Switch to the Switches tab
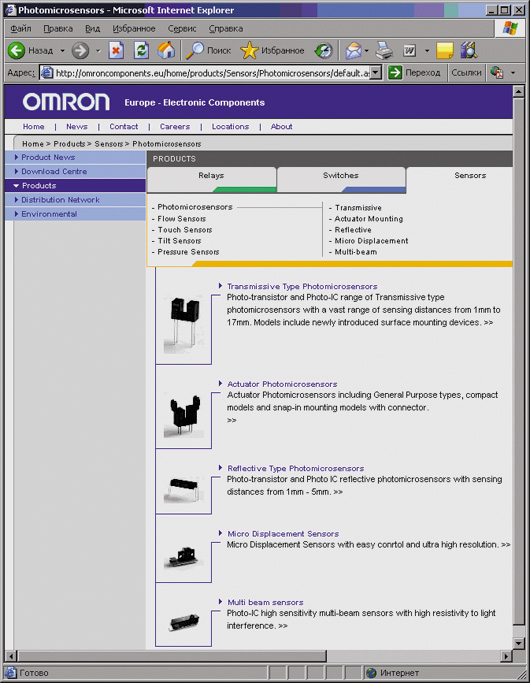 [341, 179]
